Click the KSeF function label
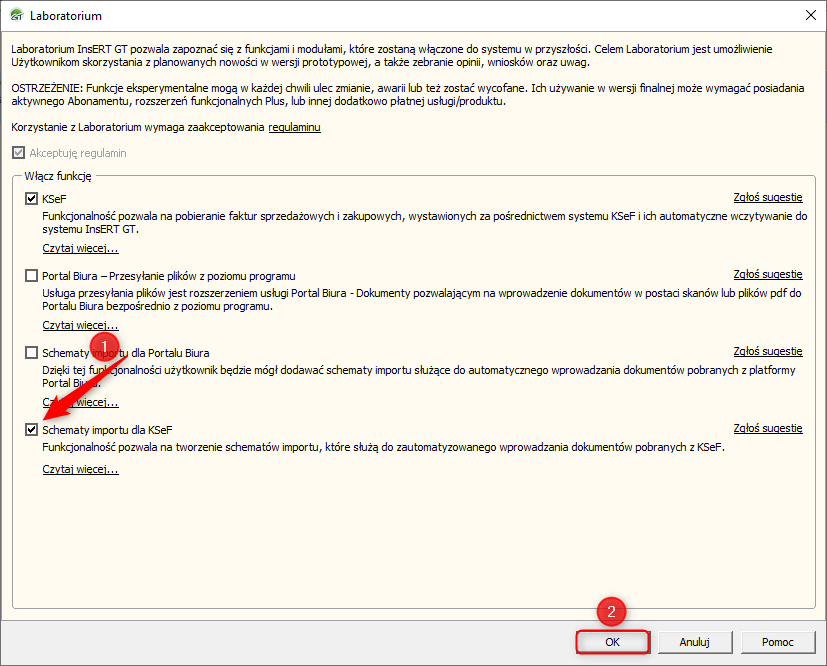The height and width of the screenshot is (666, 827). tap(54, 199)
